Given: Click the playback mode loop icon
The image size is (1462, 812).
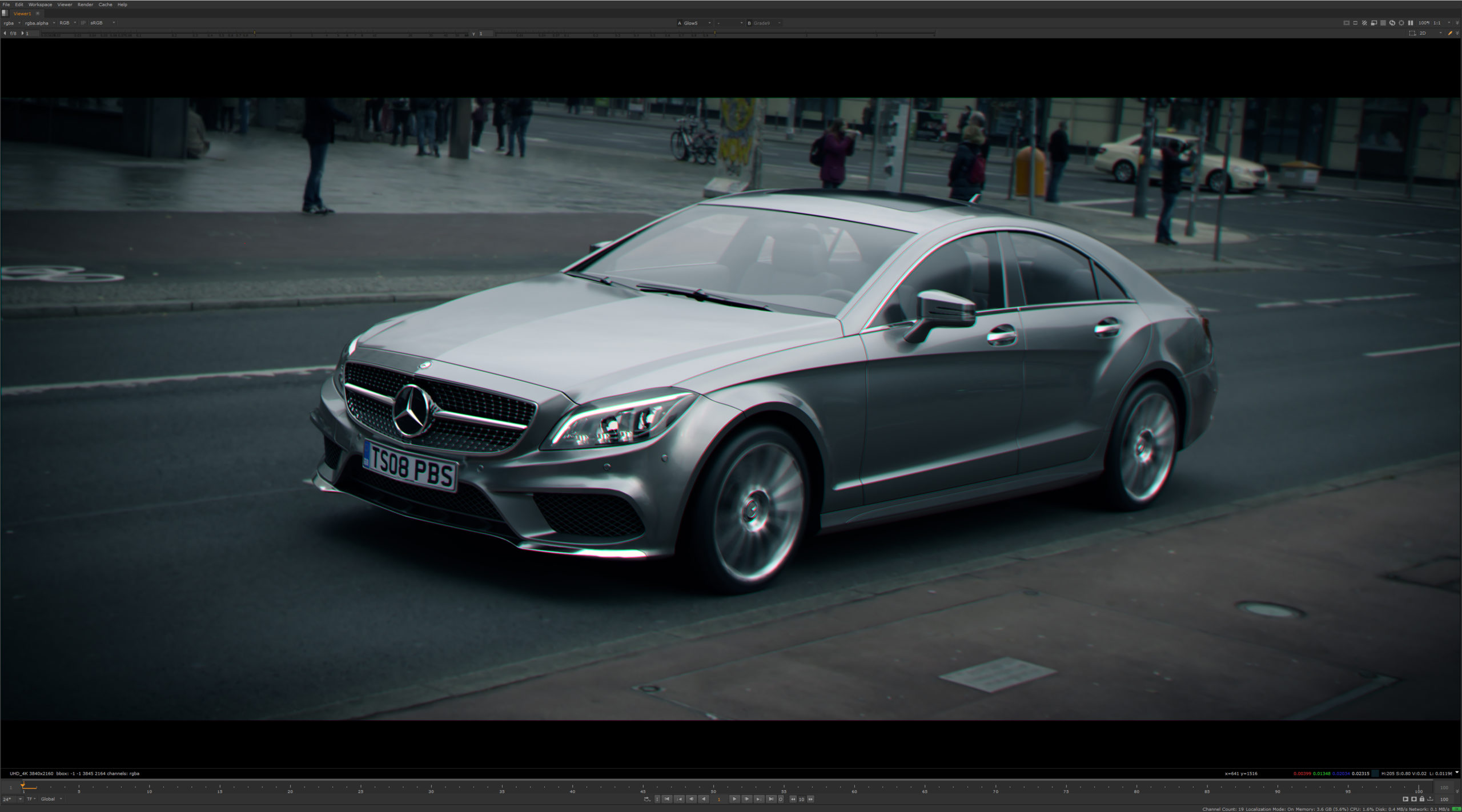Looking at the screenshot, I should pyautogui.click(x=647, y=799).
